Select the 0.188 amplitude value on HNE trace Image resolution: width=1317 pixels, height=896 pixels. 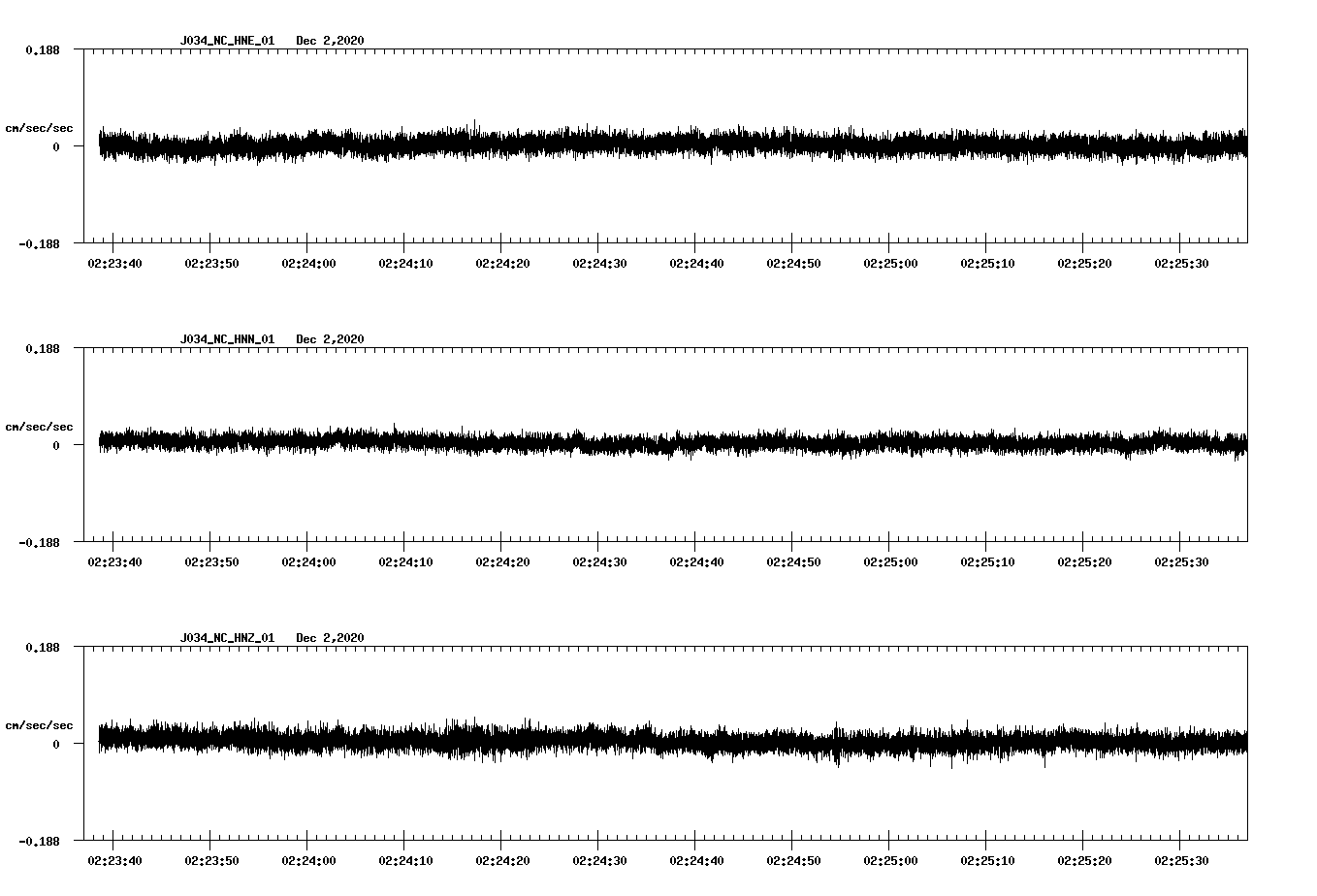[x=44, y=51]
